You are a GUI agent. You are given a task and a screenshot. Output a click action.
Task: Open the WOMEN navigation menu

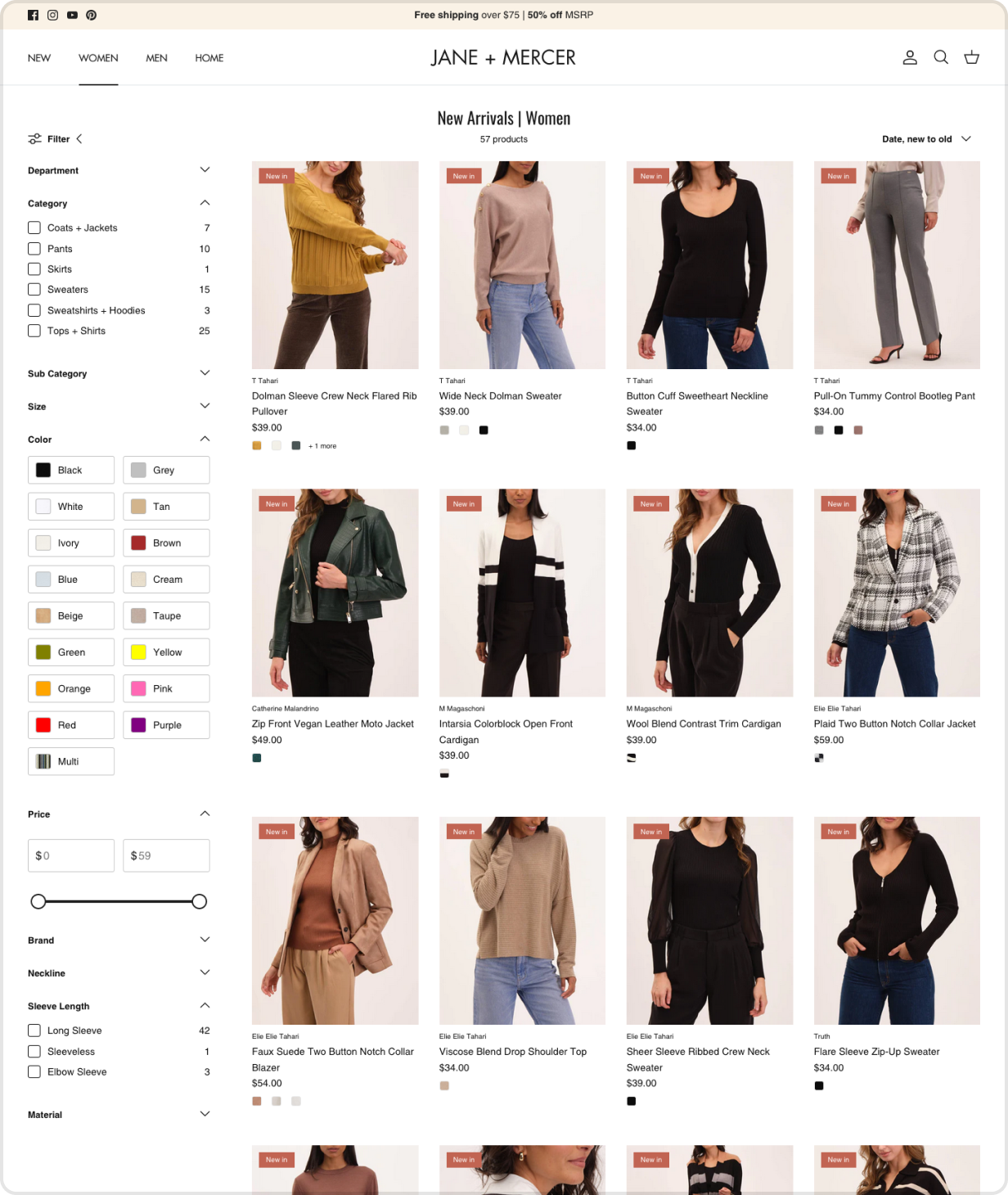(98, 58)
